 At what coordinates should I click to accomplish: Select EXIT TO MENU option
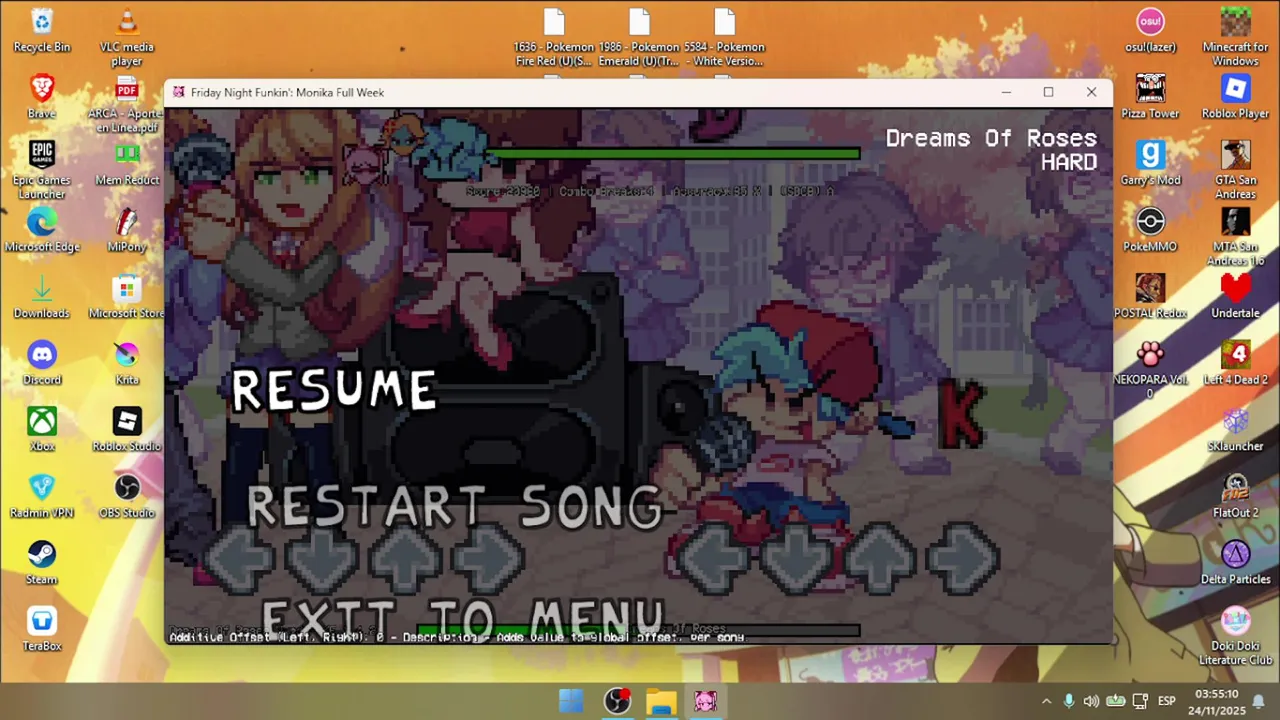tap(462, 620)
